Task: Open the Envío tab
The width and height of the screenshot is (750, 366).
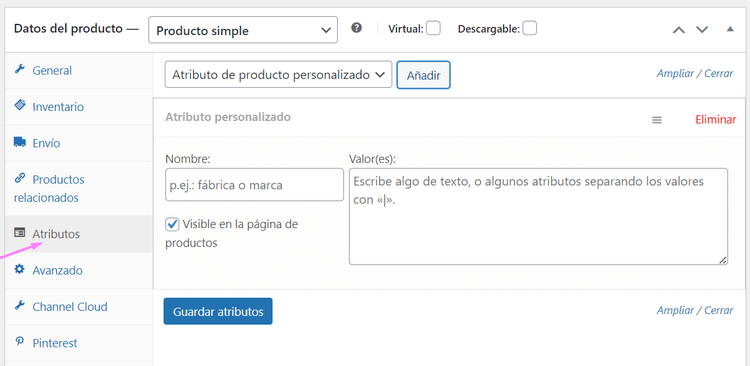Action: pos(79,143)
